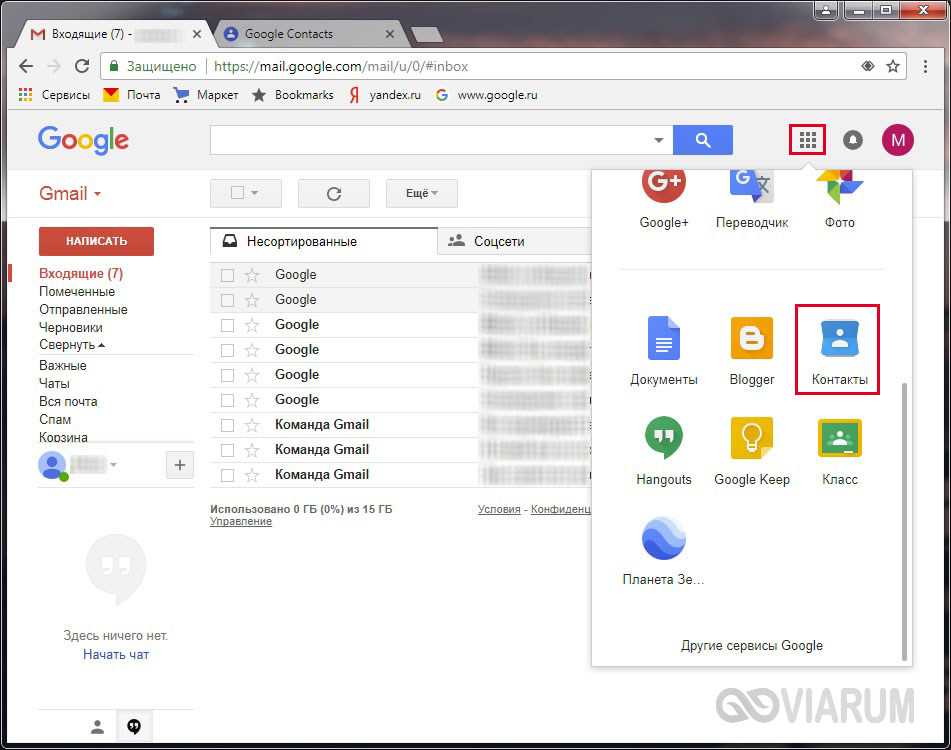Open Hangouts from apps panel
This screenshot has width=951, height=750.
[x=664, y=449]
